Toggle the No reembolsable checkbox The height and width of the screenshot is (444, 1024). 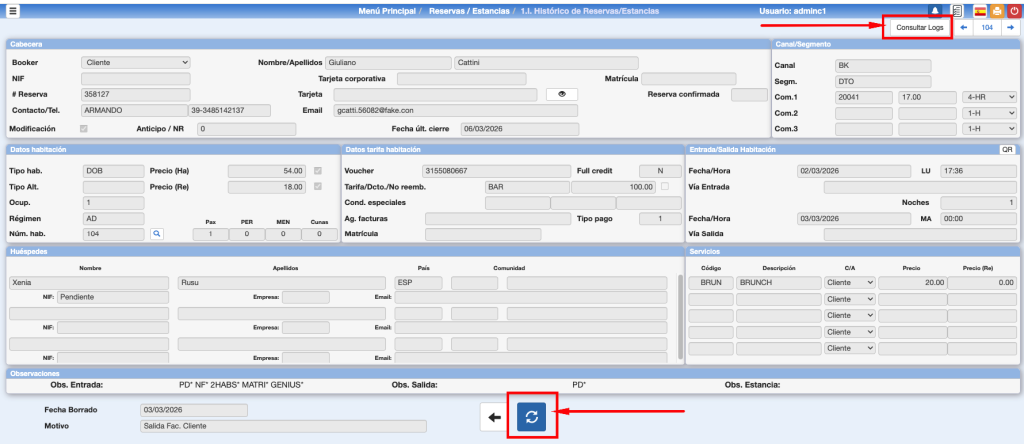[664, 187]
